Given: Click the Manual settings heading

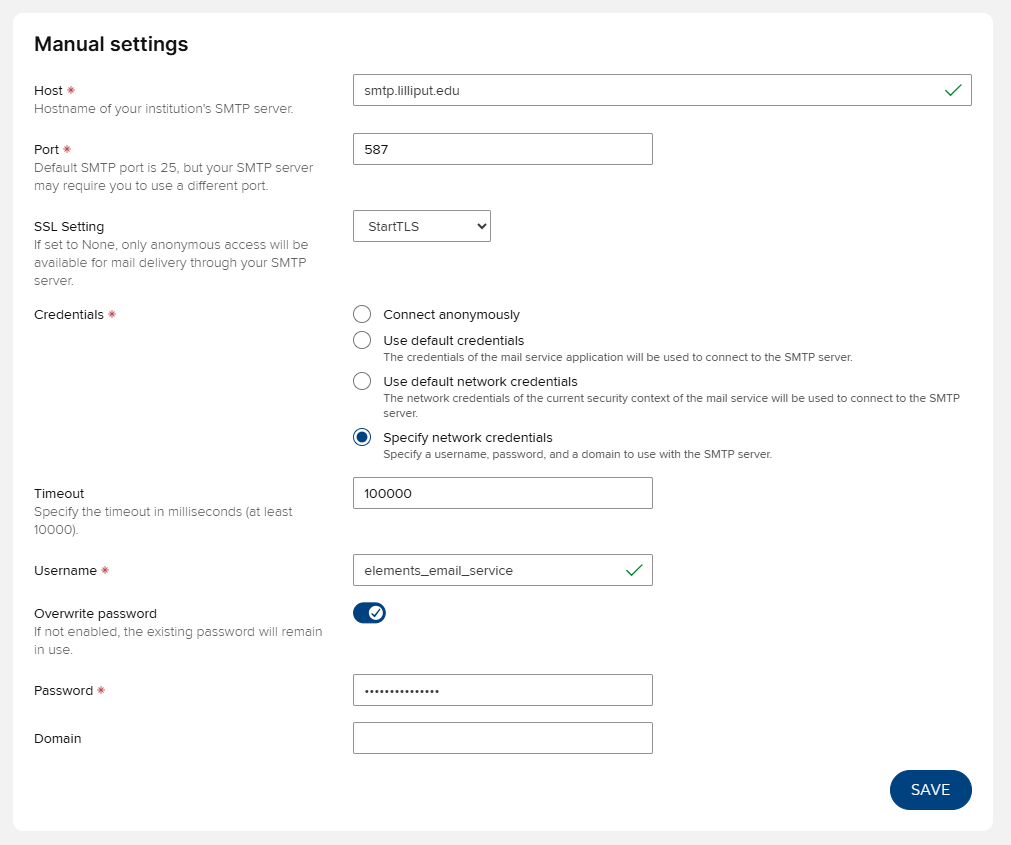Looking at the screenshot, I should tap(111, 44).
